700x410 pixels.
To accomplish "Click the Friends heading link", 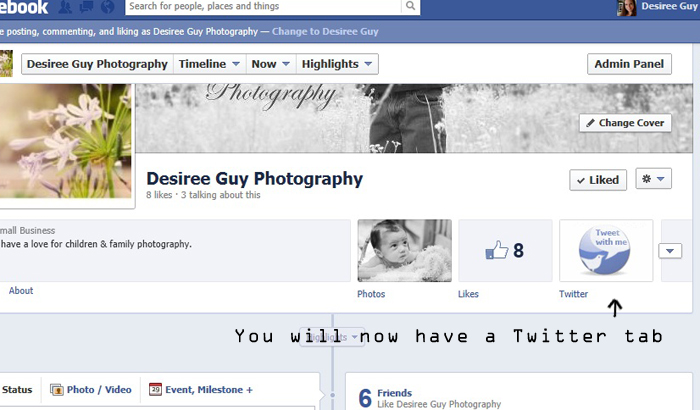I will [x=395, y=393].
